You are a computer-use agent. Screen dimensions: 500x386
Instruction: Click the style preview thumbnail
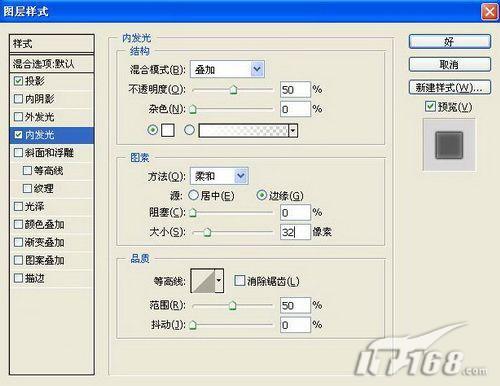click(x=449, y=145)
